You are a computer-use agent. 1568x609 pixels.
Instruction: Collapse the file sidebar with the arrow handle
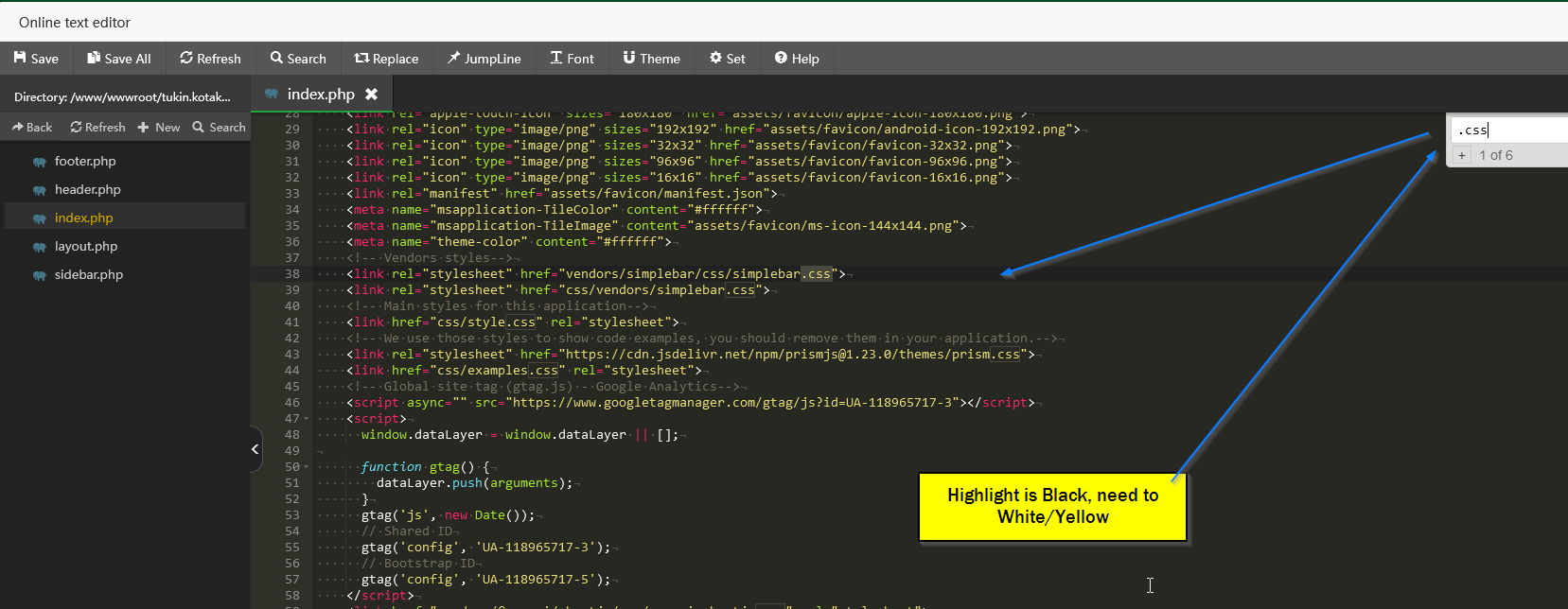coord(255,449)
